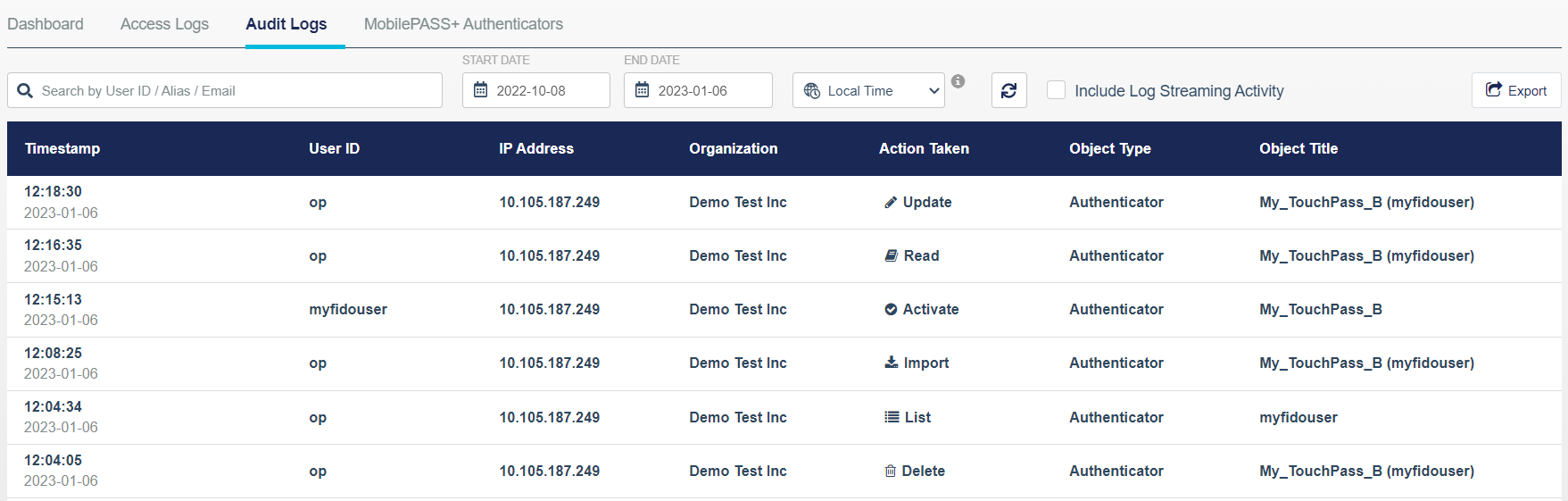Expand the Local Time timezone dropdown
The width and height of the screenshot is (1568, 501).
tap(868, 90)
